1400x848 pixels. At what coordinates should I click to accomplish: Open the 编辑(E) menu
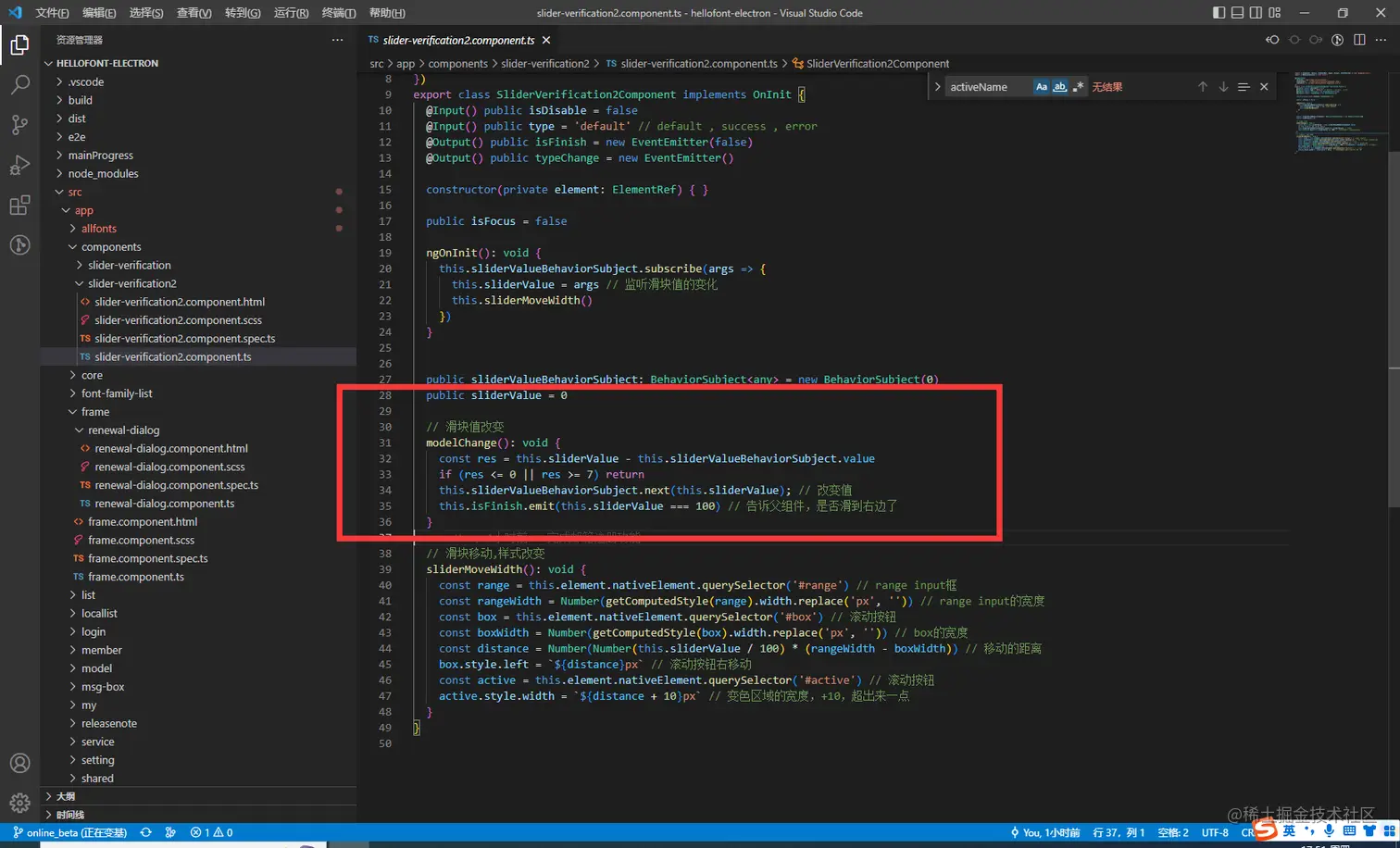point(99,13)
